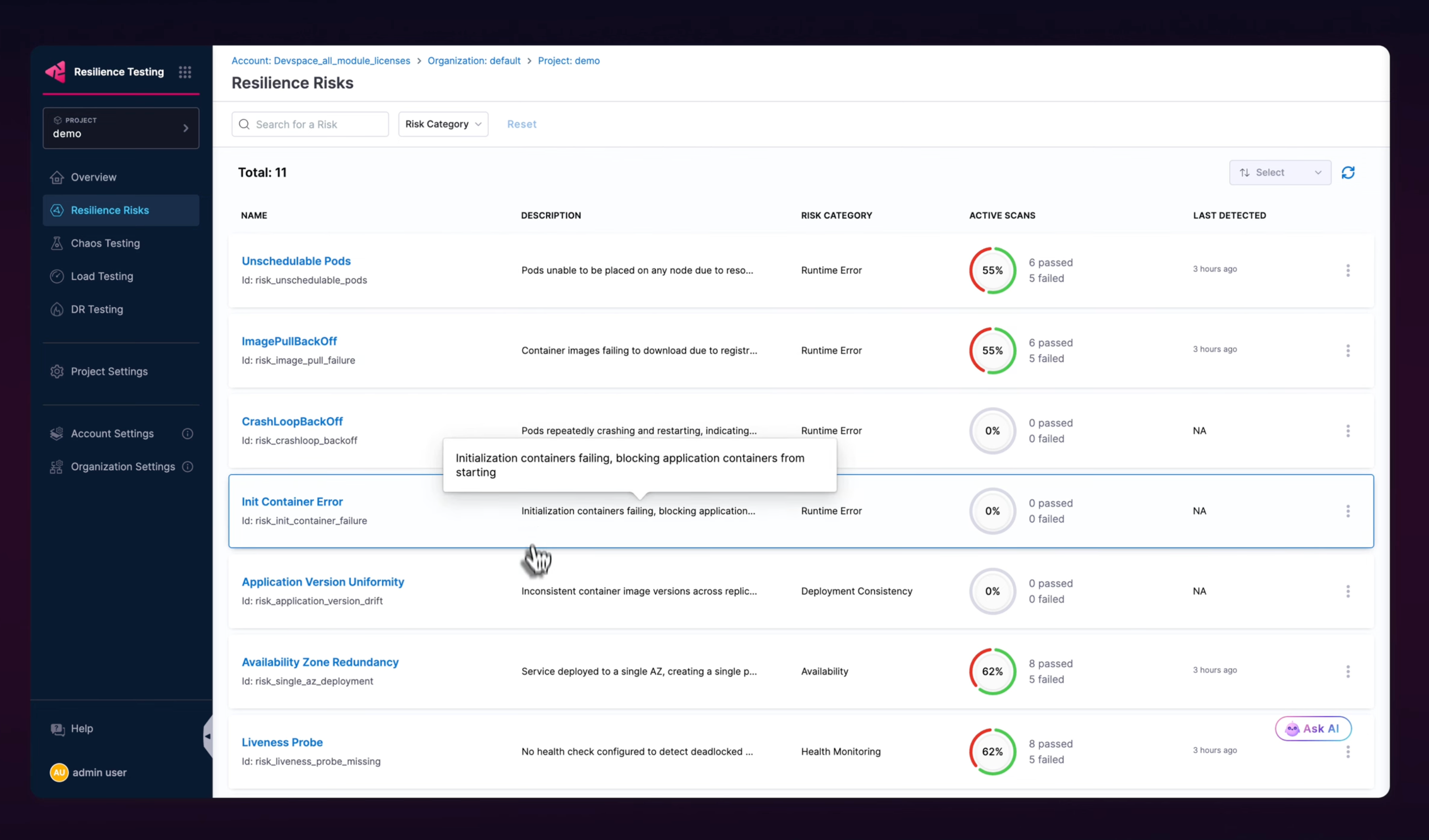Click the Account Settings icon
This screenshot has width=1429, height=840.
(x=57, y=434)
